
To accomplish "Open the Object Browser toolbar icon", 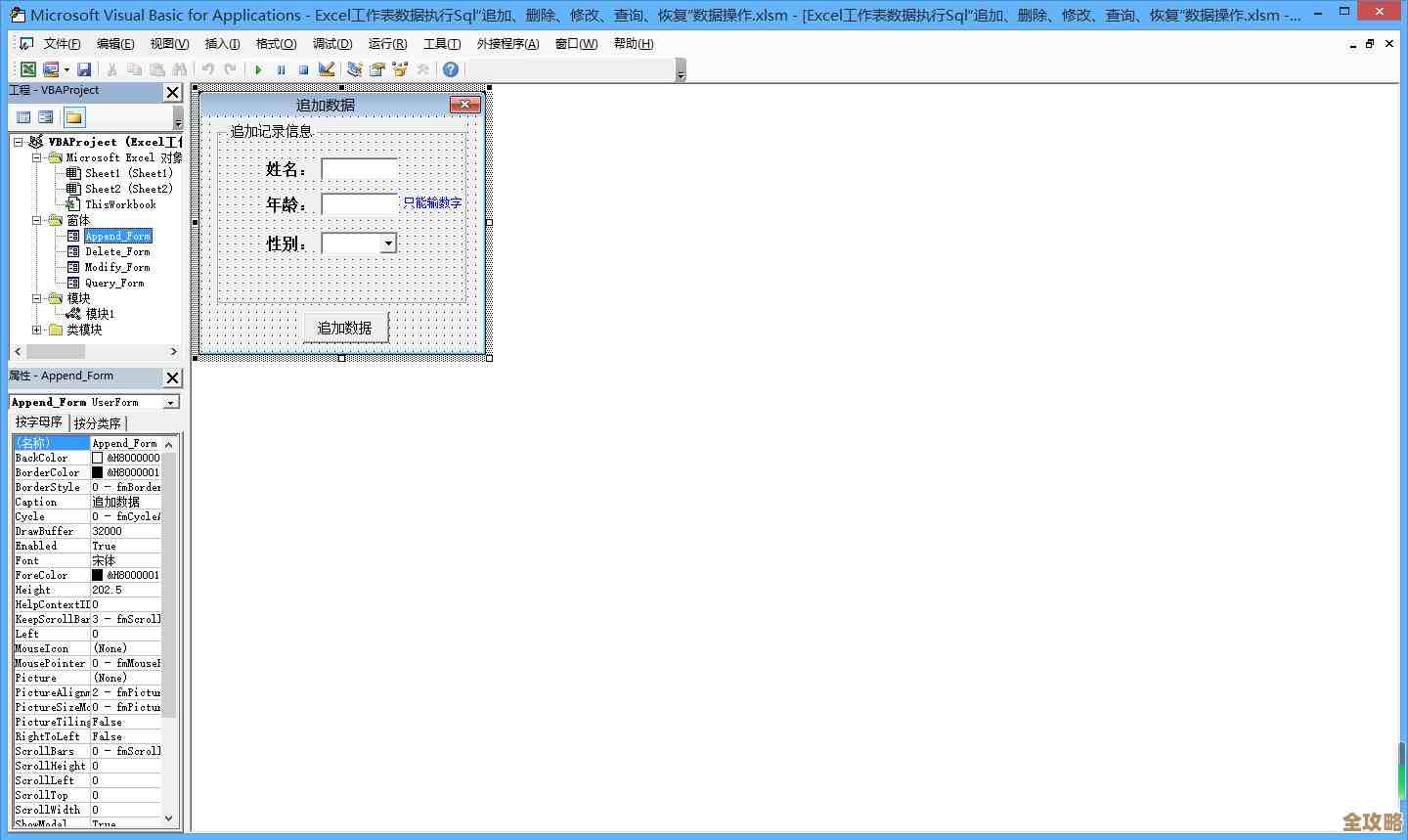I will click(x=400, y=69).
